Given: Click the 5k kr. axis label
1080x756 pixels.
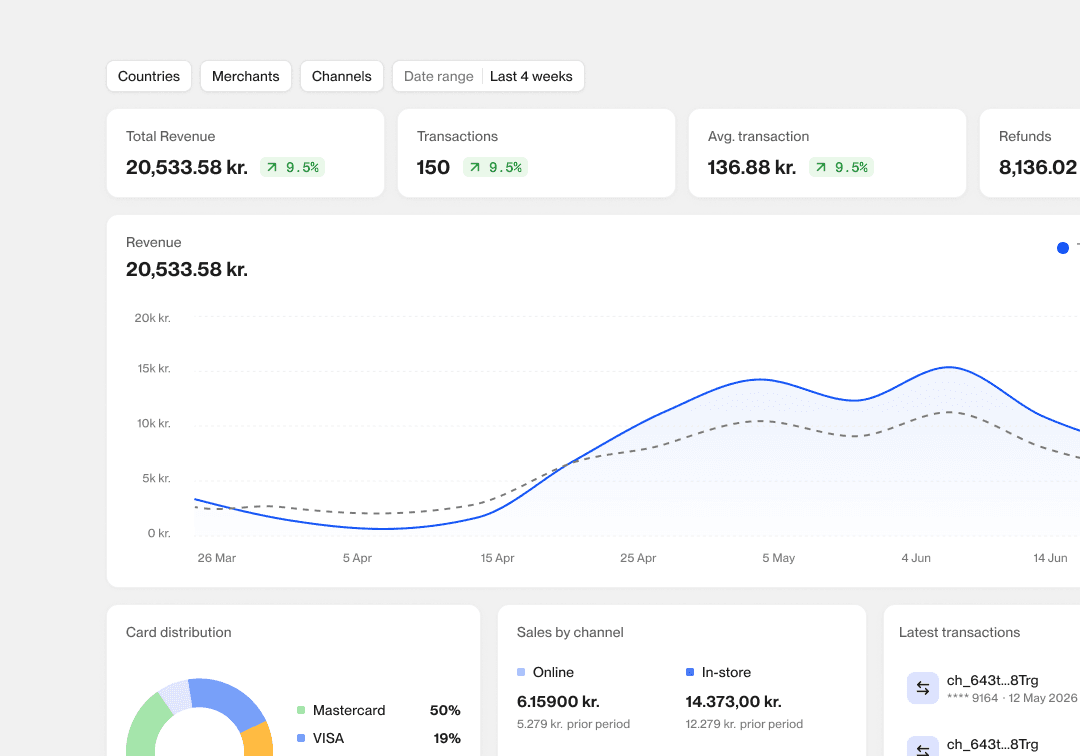Looking at the screenshot, I should click(156, 478).
